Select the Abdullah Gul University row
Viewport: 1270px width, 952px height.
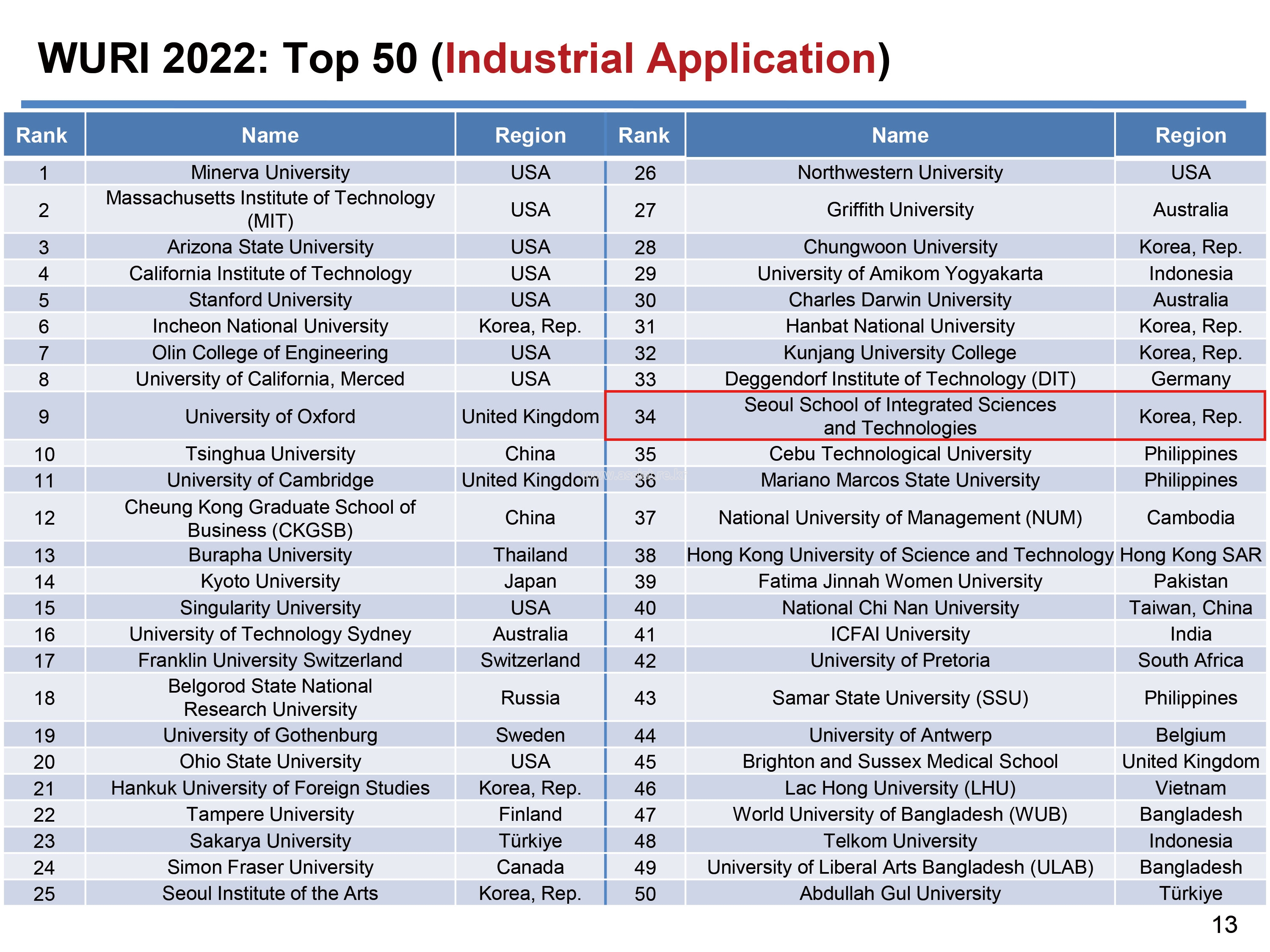pyautogui.click(x=900, y=894)
